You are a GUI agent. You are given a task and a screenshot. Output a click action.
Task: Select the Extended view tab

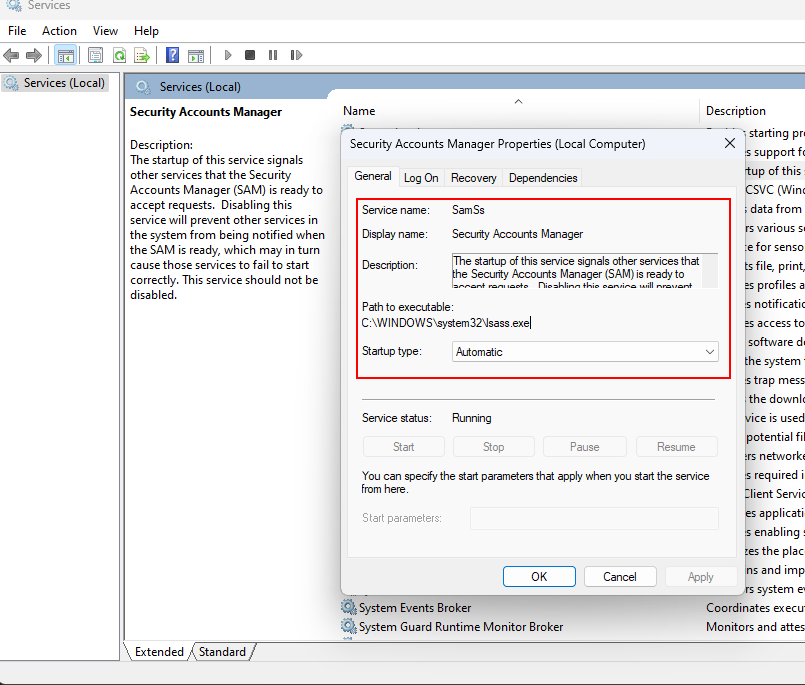(159, 652)
